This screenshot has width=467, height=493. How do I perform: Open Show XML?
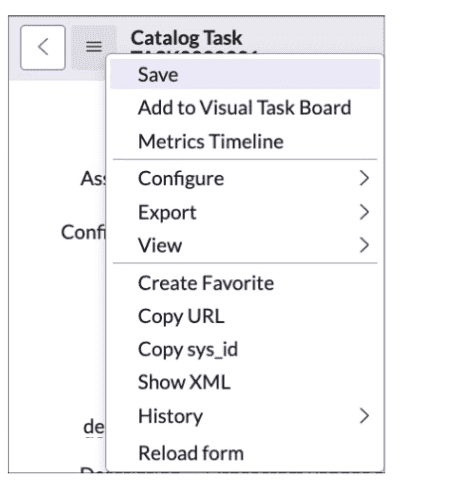click(x=245, y=382)
